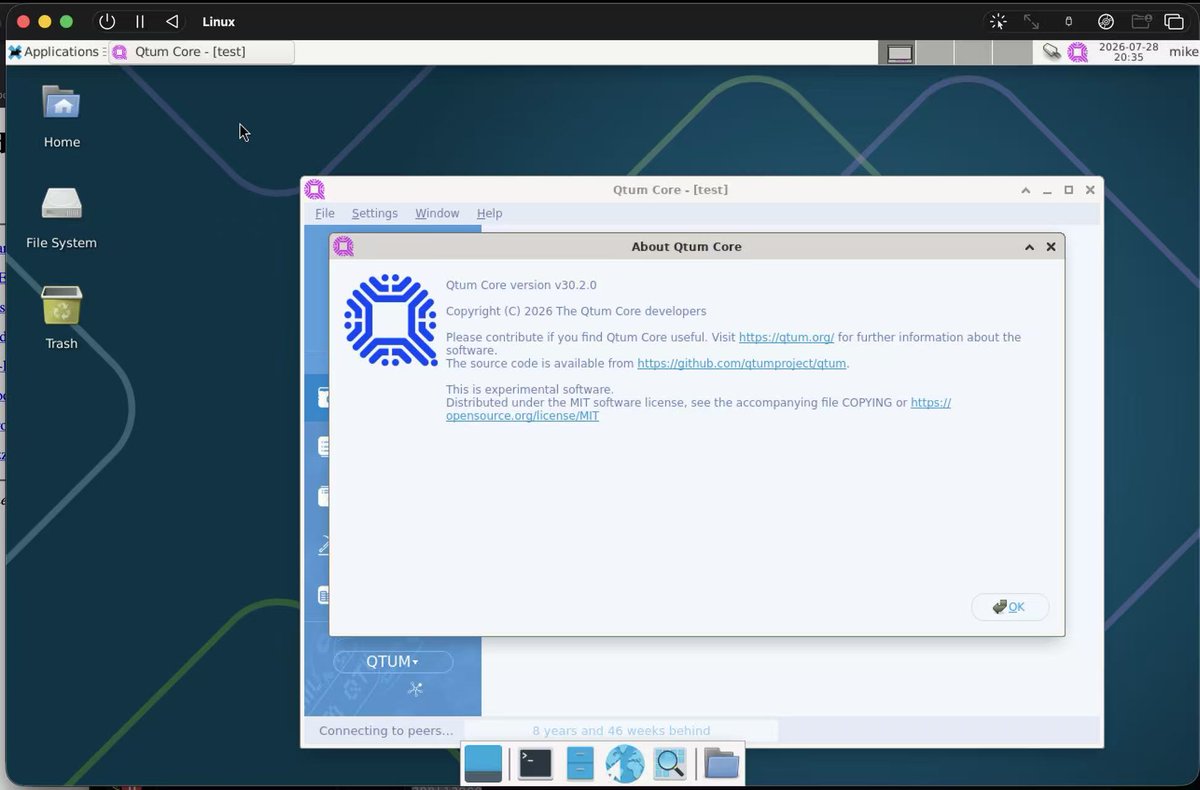Click the VM windows overlay icon
Viewport: 1200px width, 790px height.
coord(1174,21)
